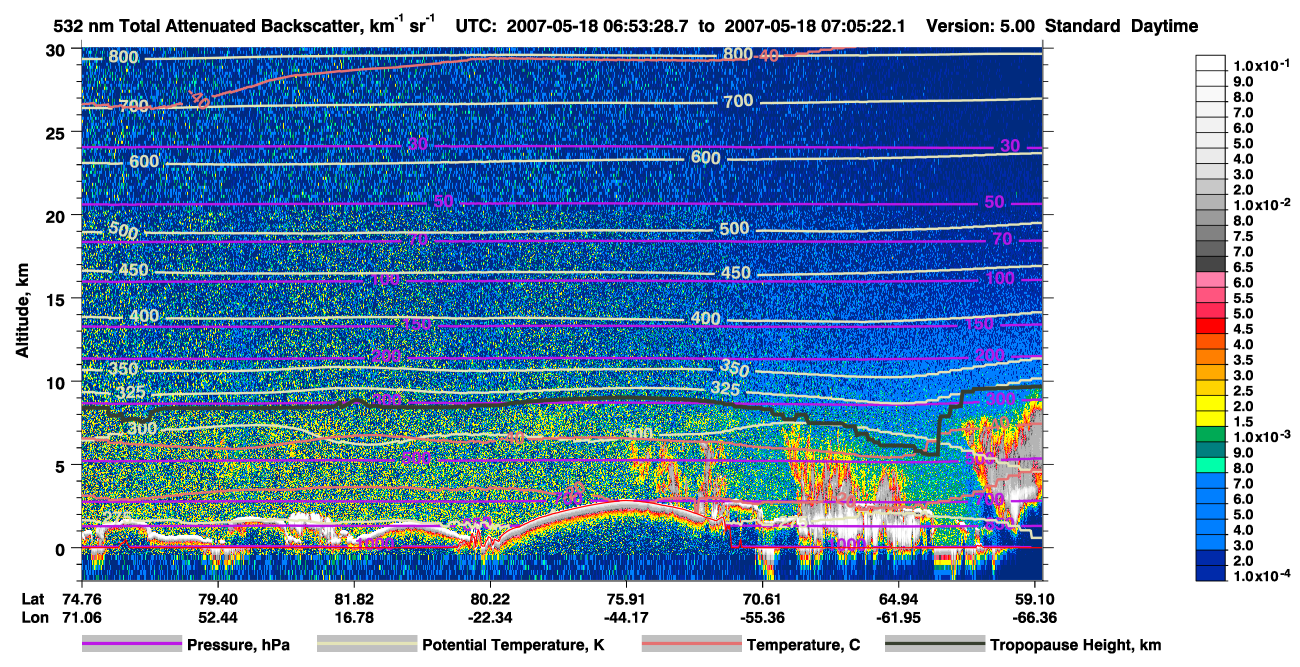The height and width of the screenshot is (667, 1300).
Task: Click the color bar label '1.0x10-2'
Action: tap(1264, 203)
